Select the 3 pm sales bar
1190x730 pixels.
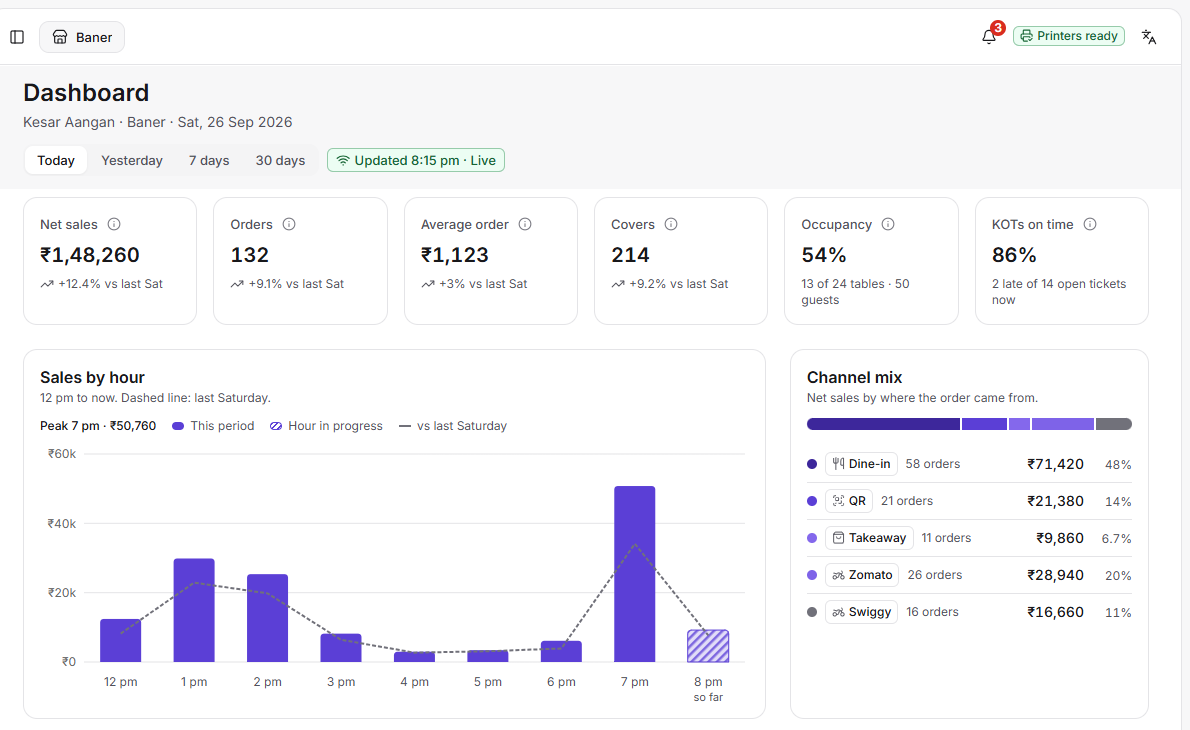[x=341, y=648]
